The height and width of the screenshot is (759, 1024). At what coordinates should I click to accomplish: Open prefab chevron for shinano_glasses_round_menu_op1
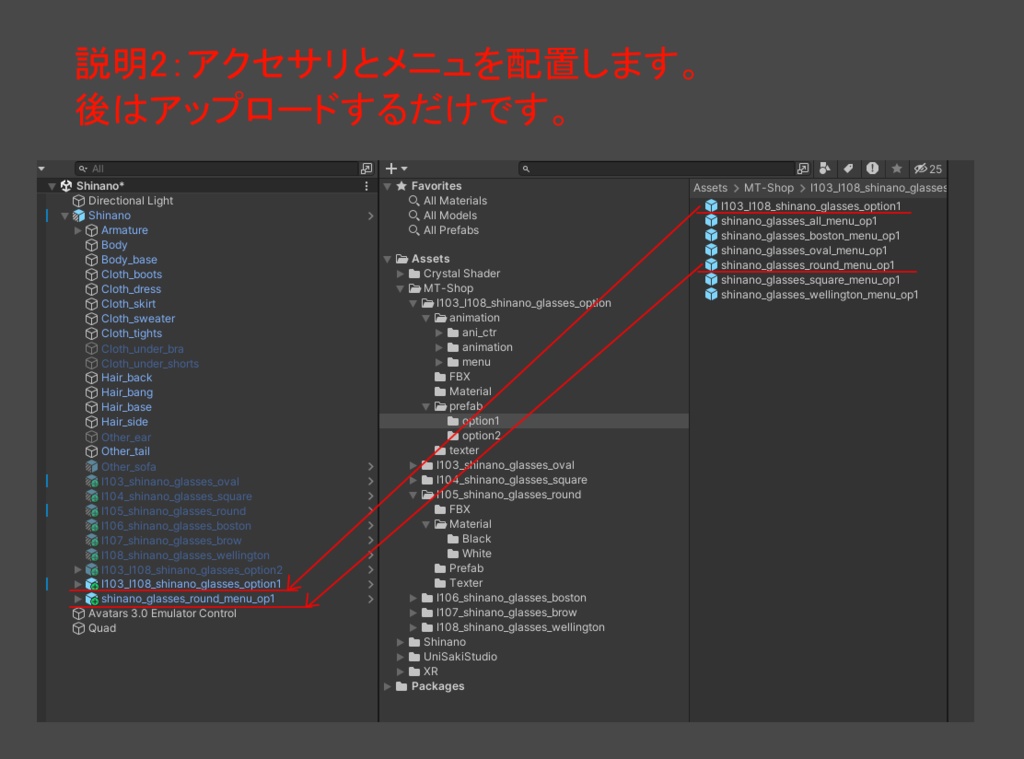[x=370, y=599]
